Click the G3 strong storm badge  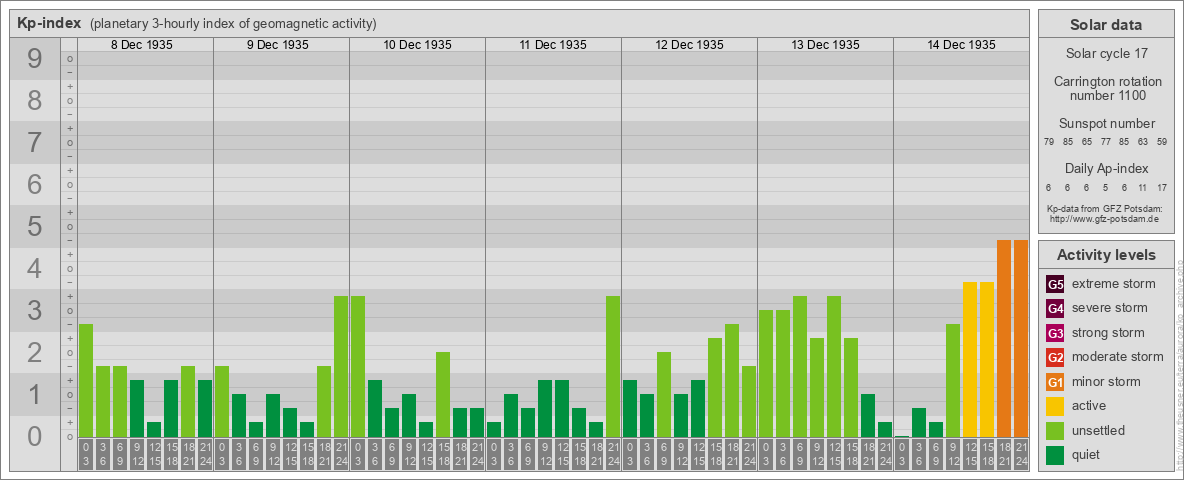click(x=1055, y=333)
